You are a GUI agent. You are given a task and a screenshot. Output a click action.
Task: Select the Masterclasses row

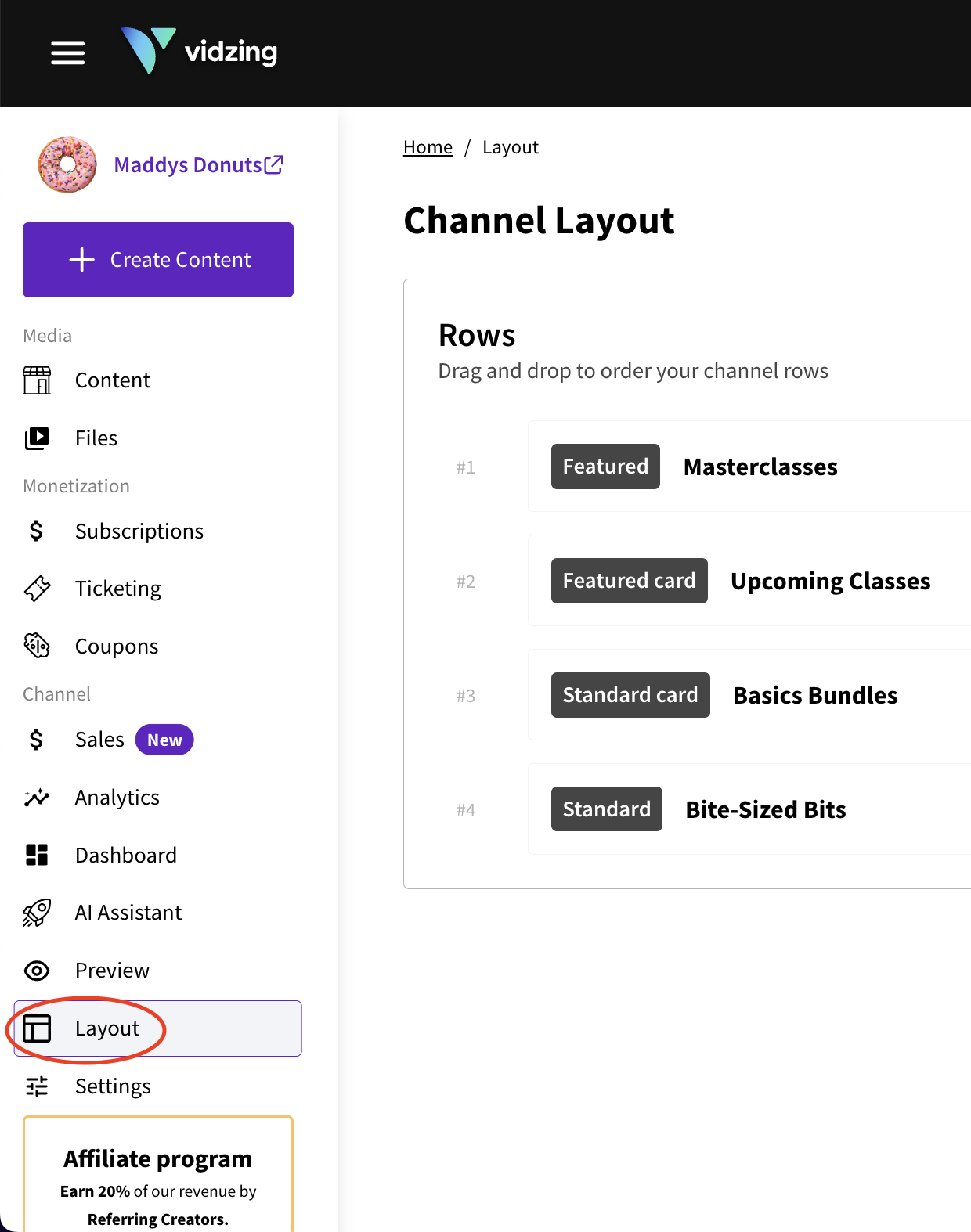coord(749,467)
